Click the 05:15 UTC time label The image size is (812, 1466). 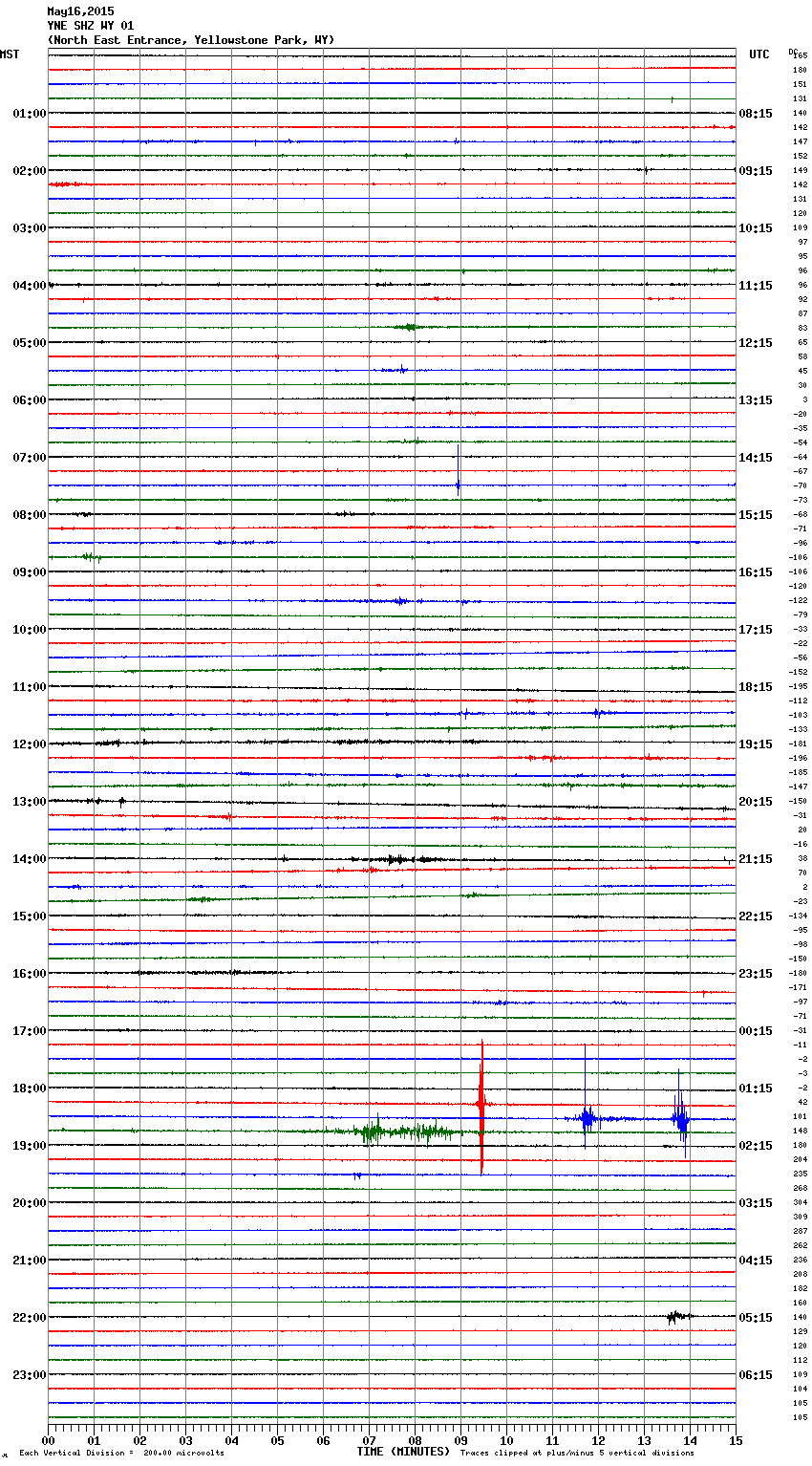(756, 1318)
